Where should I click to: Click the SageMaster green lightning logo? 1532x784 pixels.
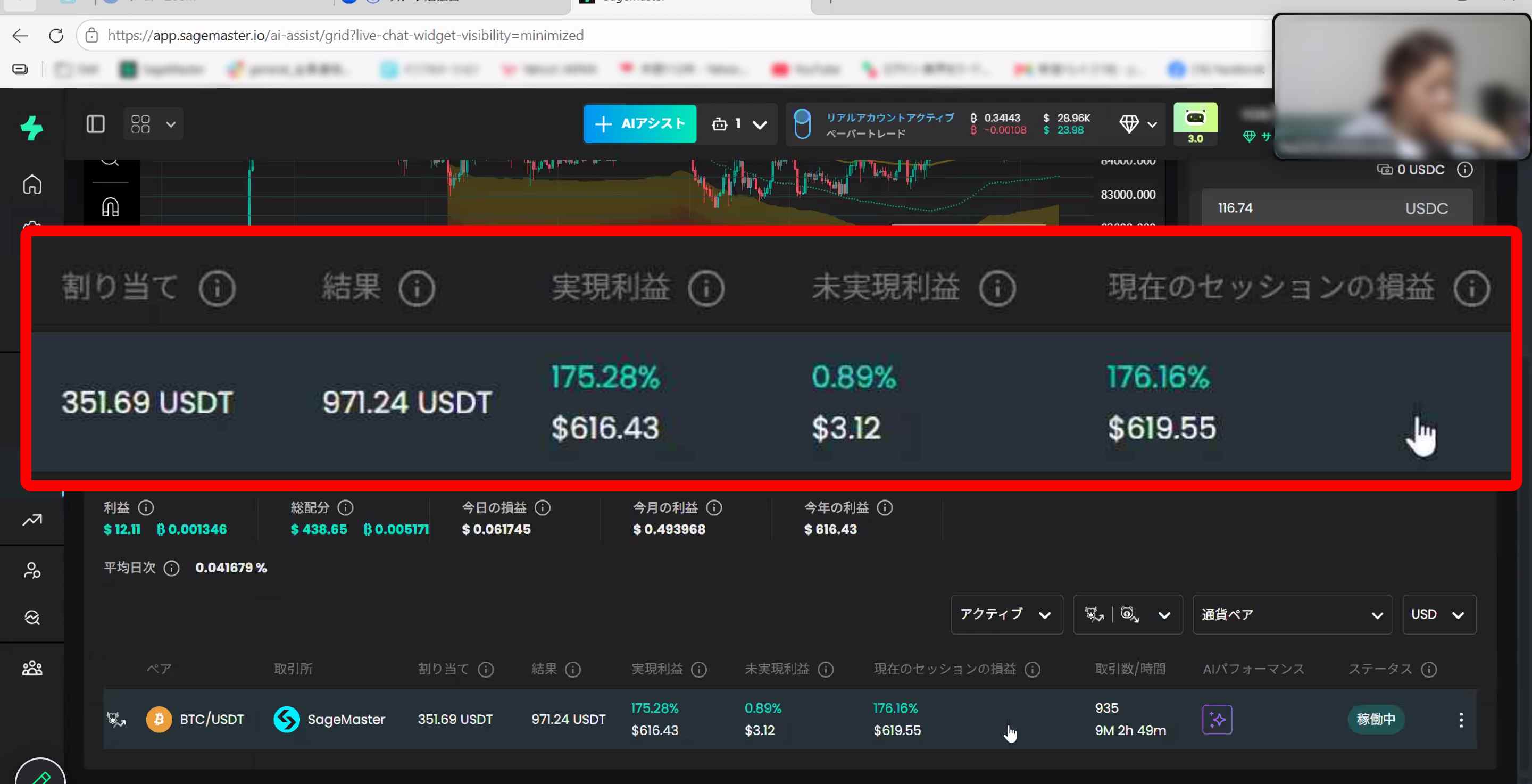click(x=31, y=128)
